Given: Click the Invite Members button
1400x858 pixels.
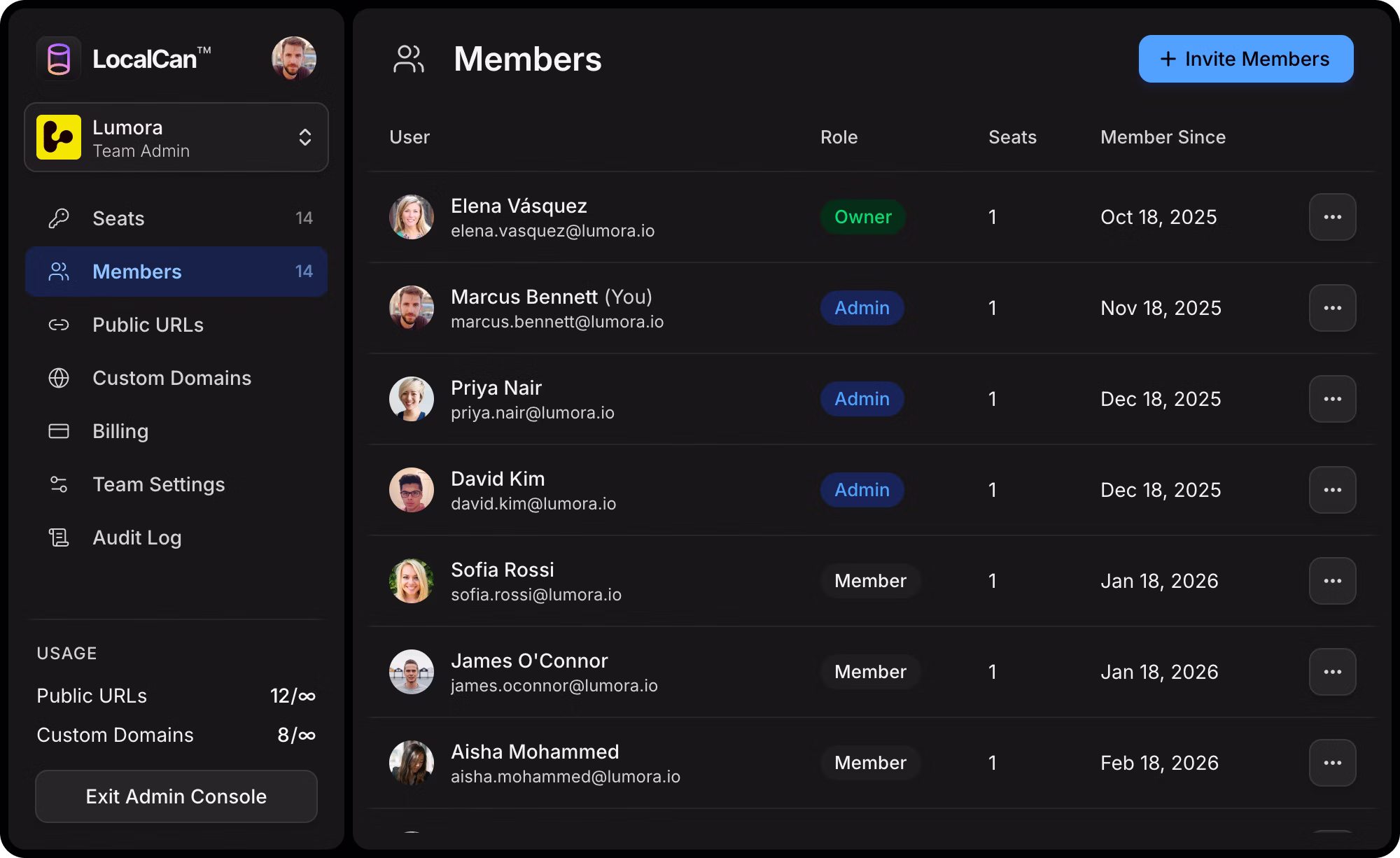Looking at the screenshot, I should click(x=1246, y=59).
